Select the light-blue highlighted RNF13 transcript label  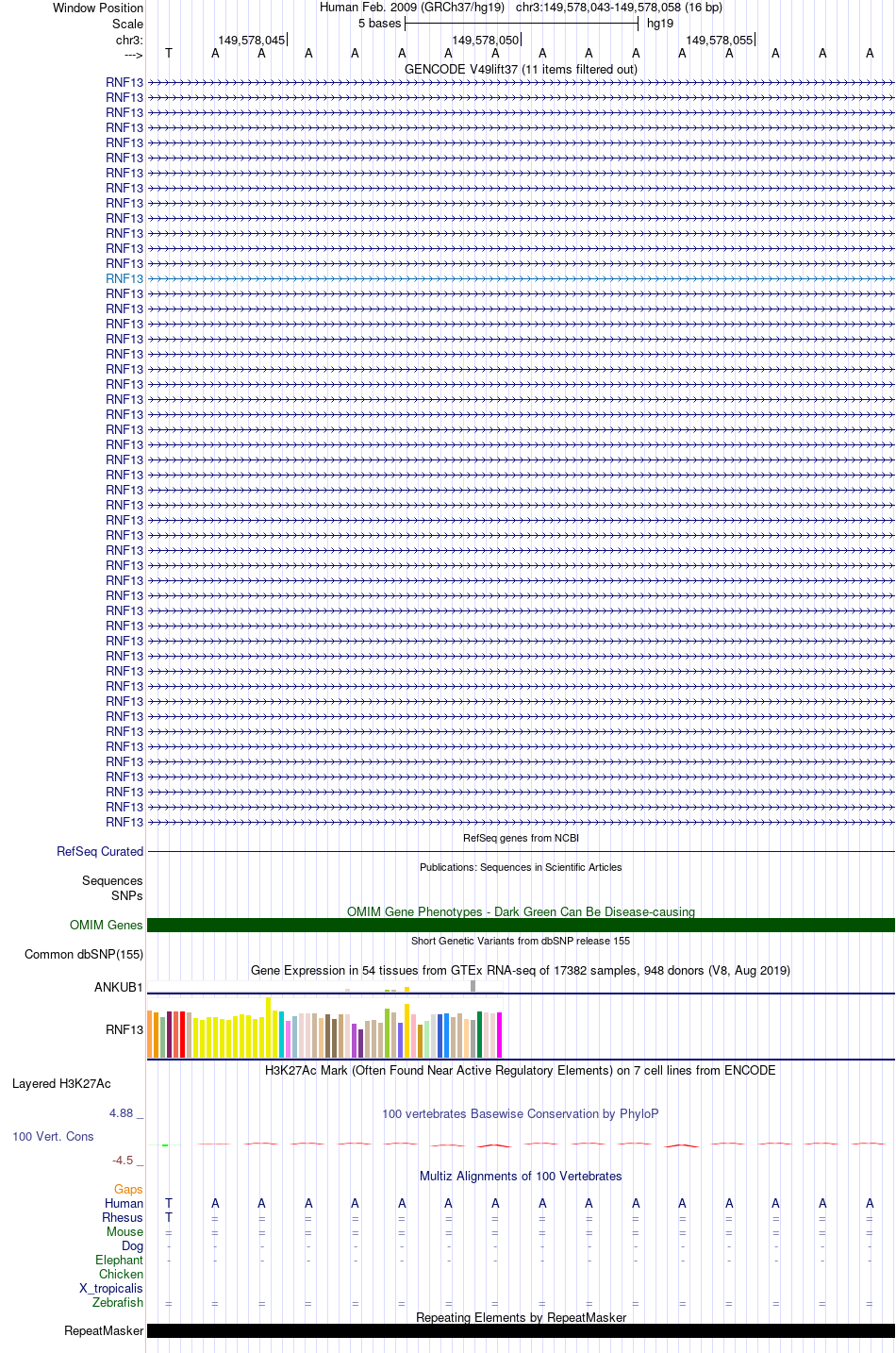point(124,278)
